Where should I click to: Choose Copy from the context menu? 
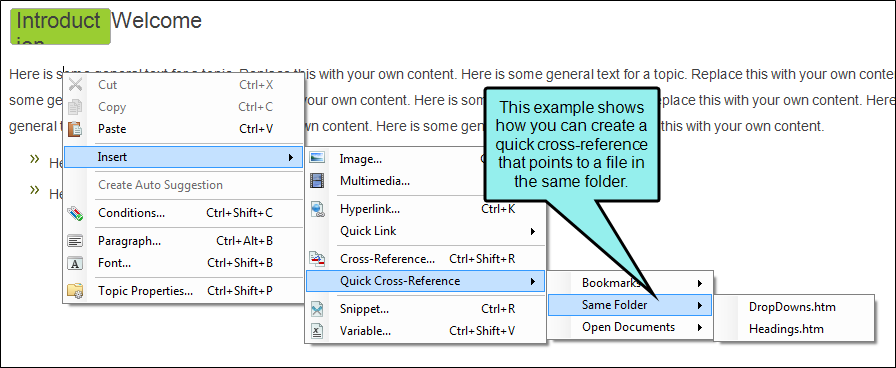point(183,107)
